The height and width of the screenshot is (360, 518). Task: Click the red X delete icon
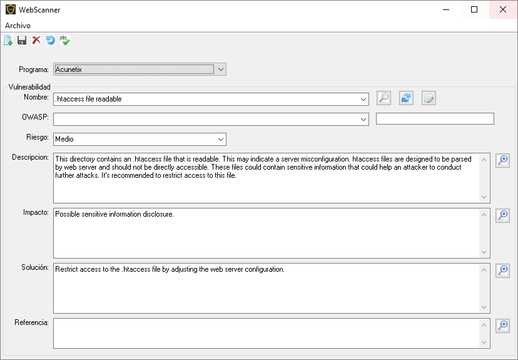pos(36,40)
